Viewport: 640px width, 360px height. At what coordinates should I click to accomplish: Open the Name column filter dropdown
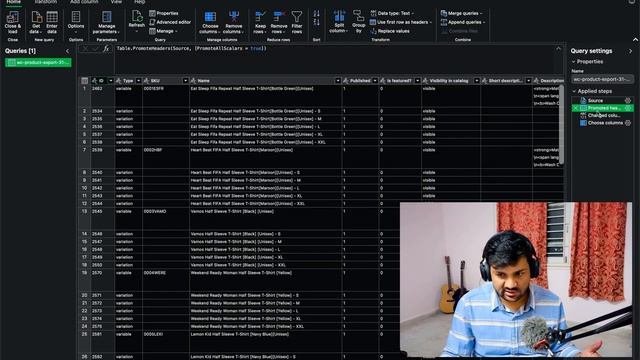point(338,81)
